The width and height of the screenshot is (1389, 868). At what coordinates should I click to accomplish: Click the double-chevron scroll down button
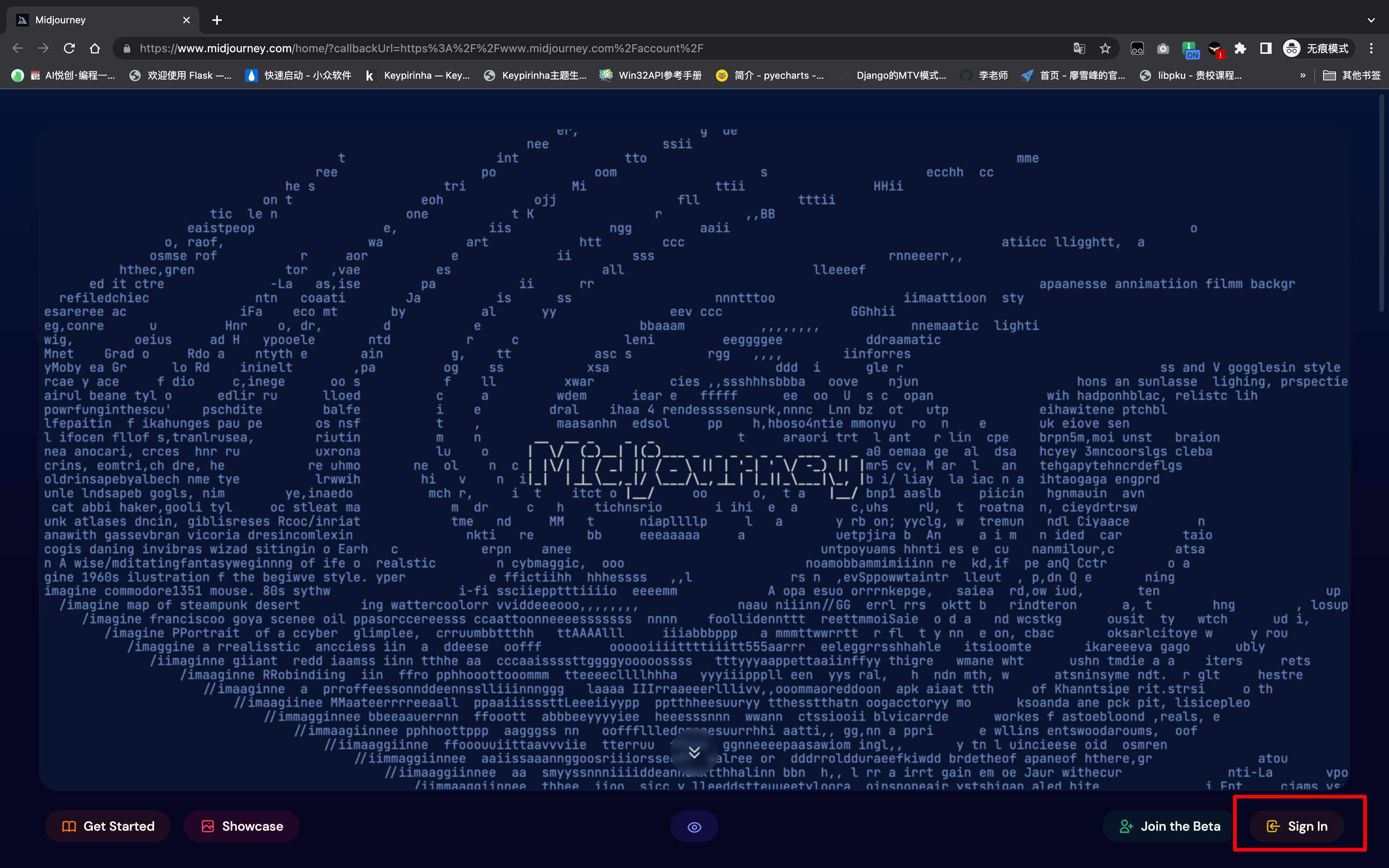(694, 752)
